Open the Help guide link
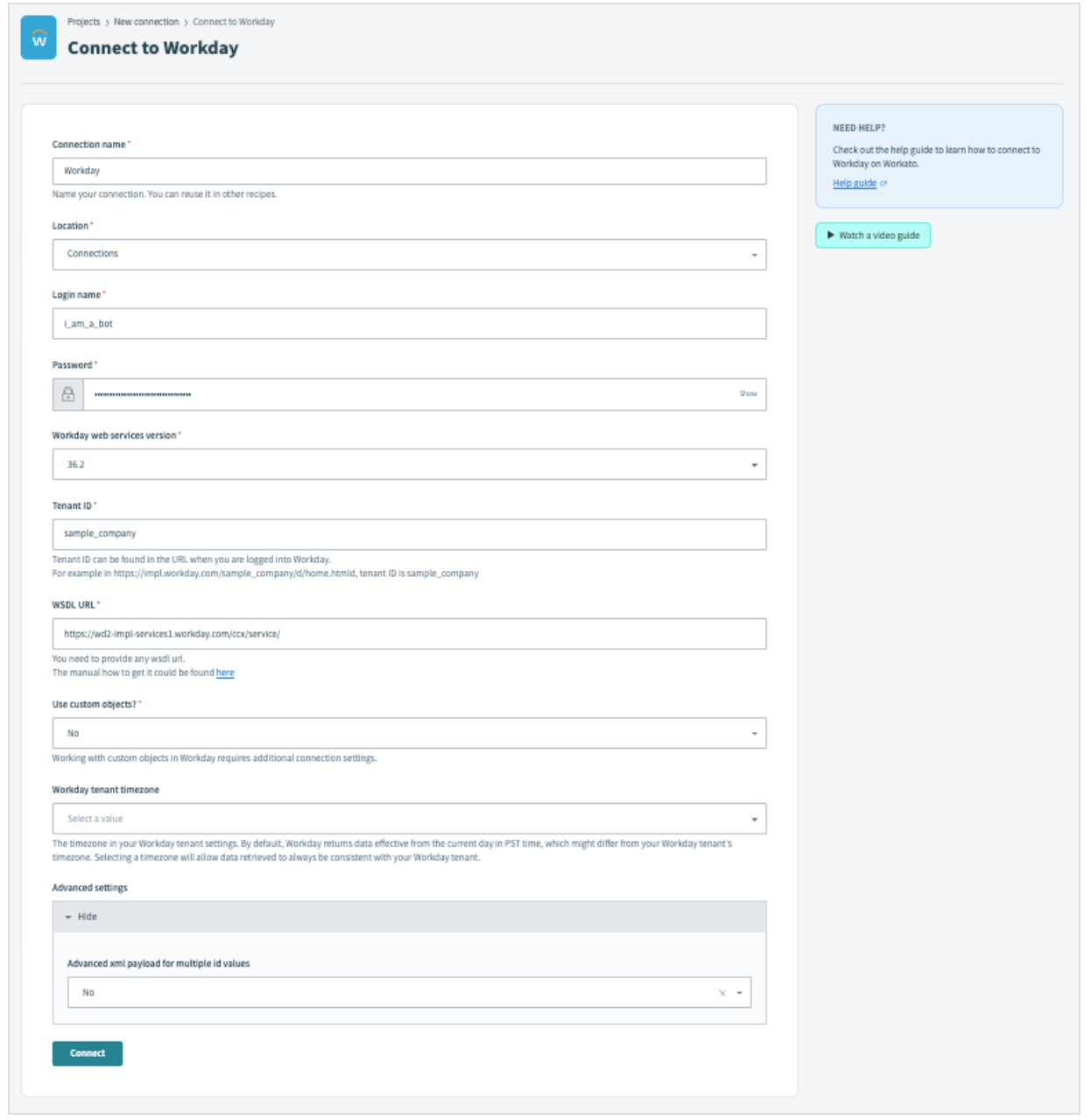1091x1120 pixels. (x=854, y=184)
